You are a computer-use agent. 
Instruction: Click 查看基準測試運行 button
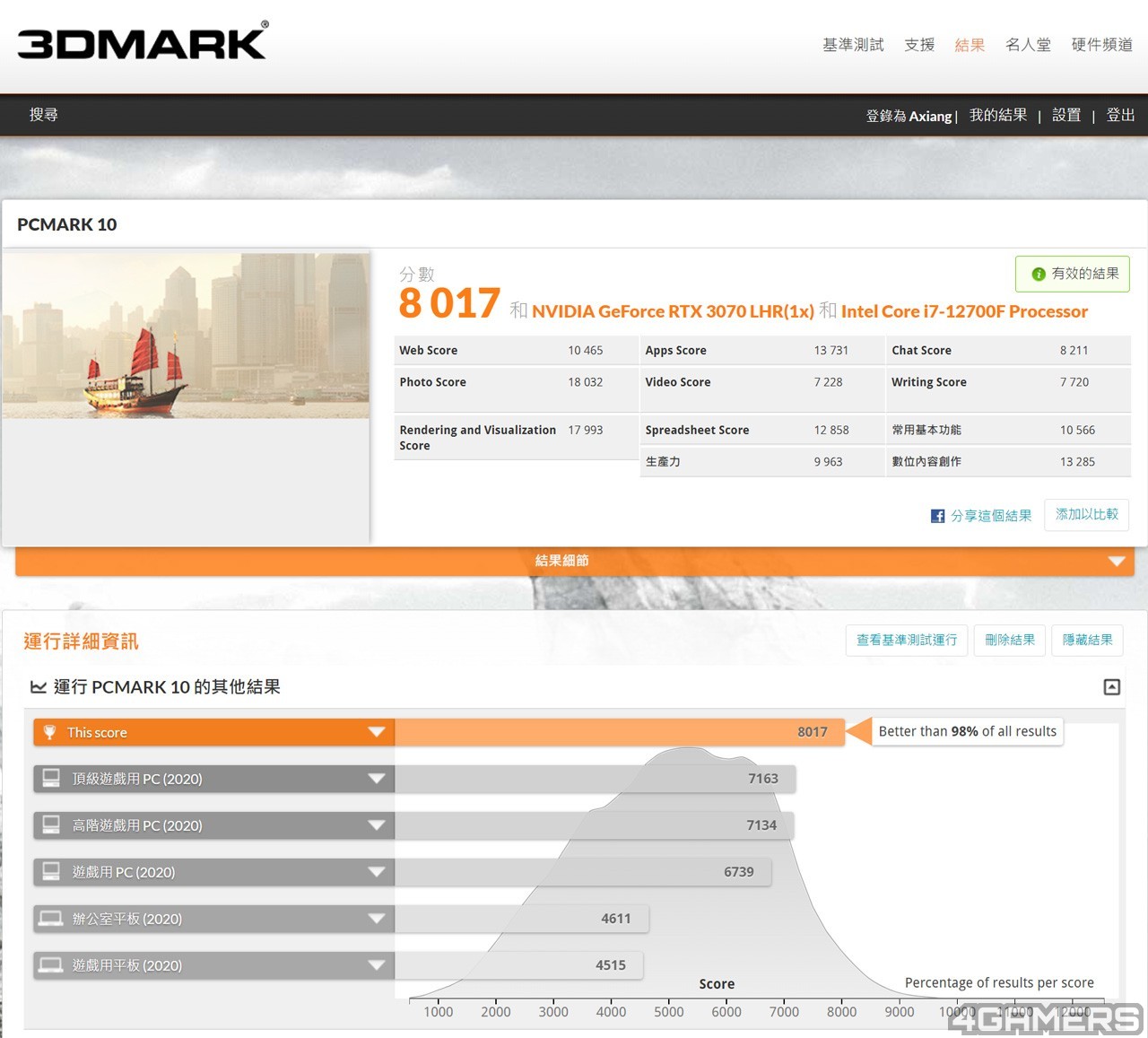(907, 640)
